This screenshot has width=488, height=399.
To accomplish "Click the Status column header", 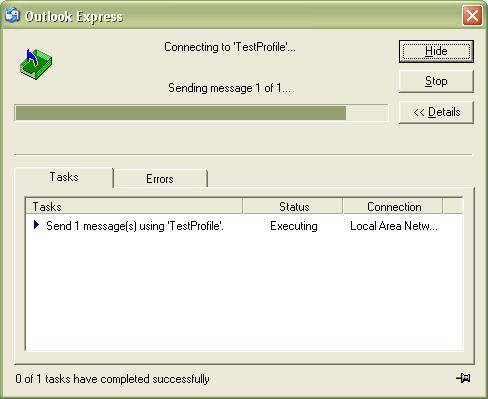I will [x=293, y=207].
